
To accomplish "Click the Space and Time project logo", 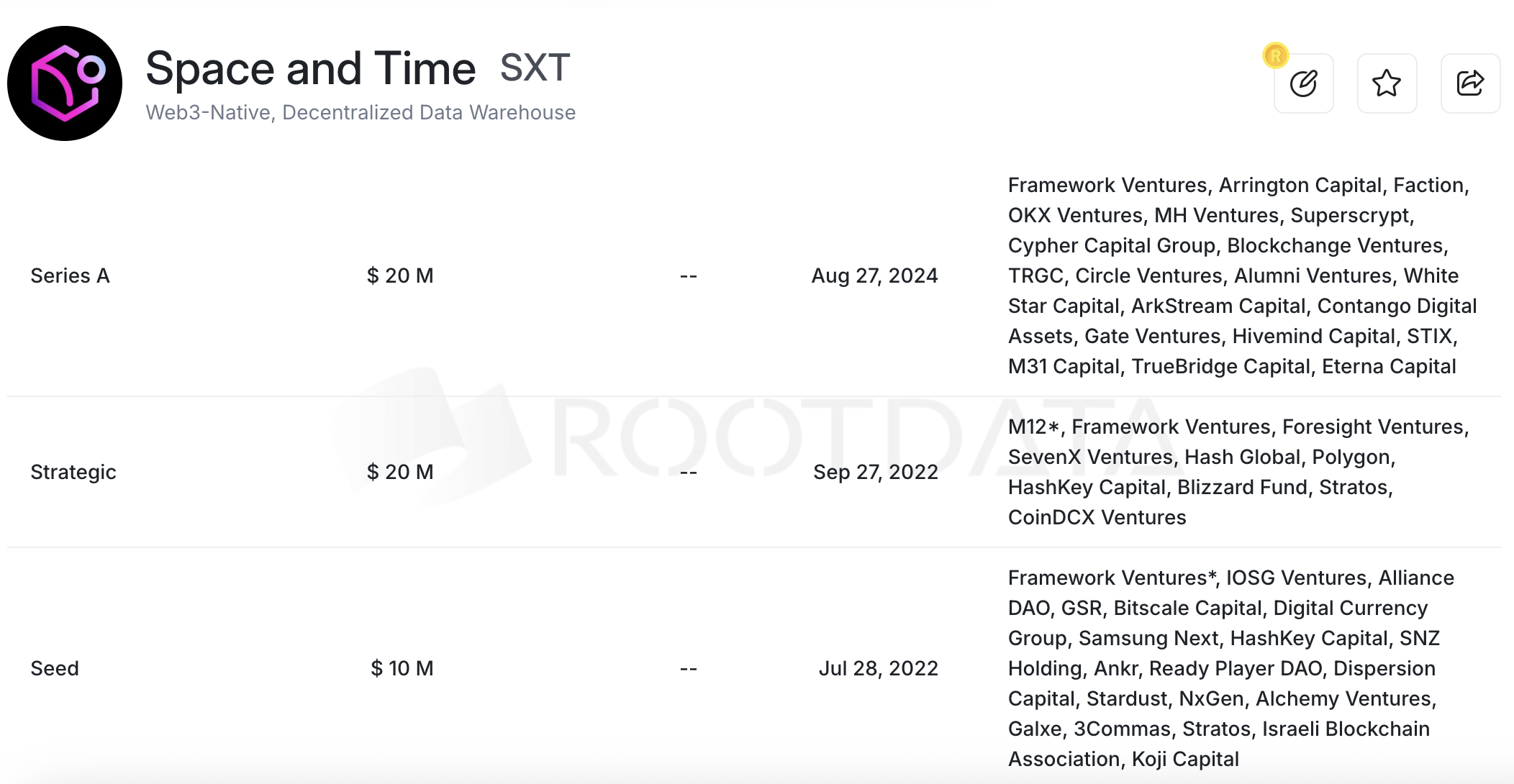I will click(x=65, y=83).
